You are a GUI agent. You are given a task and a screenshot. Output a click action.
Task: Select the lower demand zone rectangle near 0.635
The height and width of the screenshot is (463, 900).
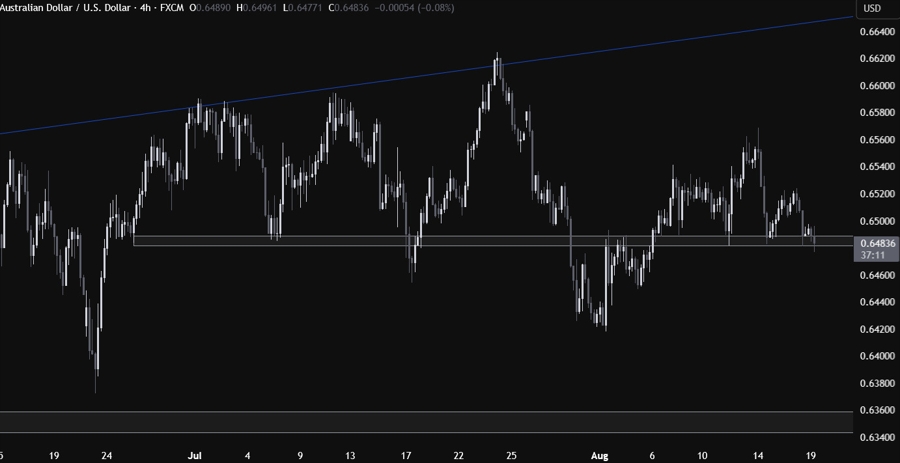point(400,422)
